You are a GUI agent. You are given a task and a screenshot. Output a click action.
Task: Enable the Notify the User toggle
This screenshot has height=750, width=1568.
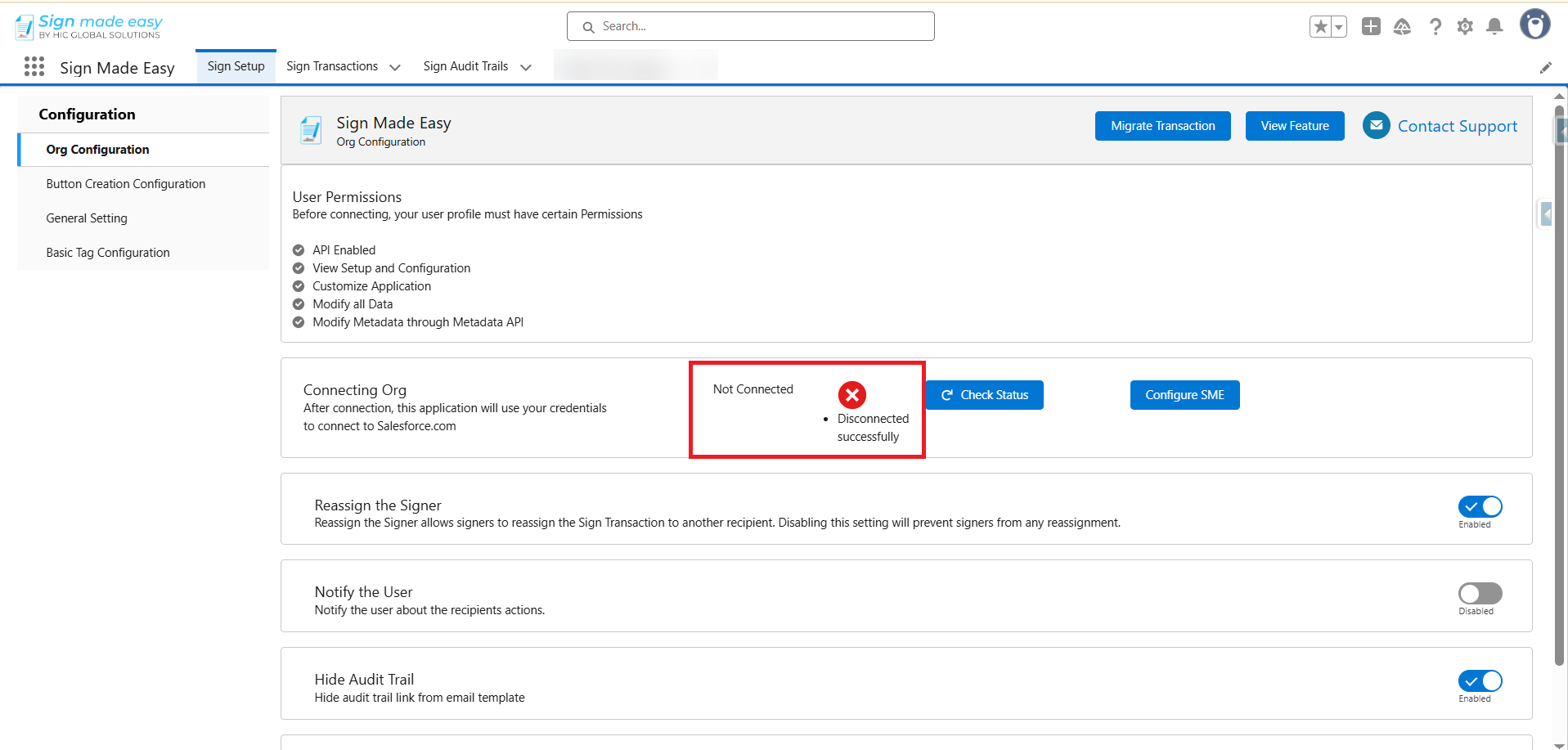1480,594
